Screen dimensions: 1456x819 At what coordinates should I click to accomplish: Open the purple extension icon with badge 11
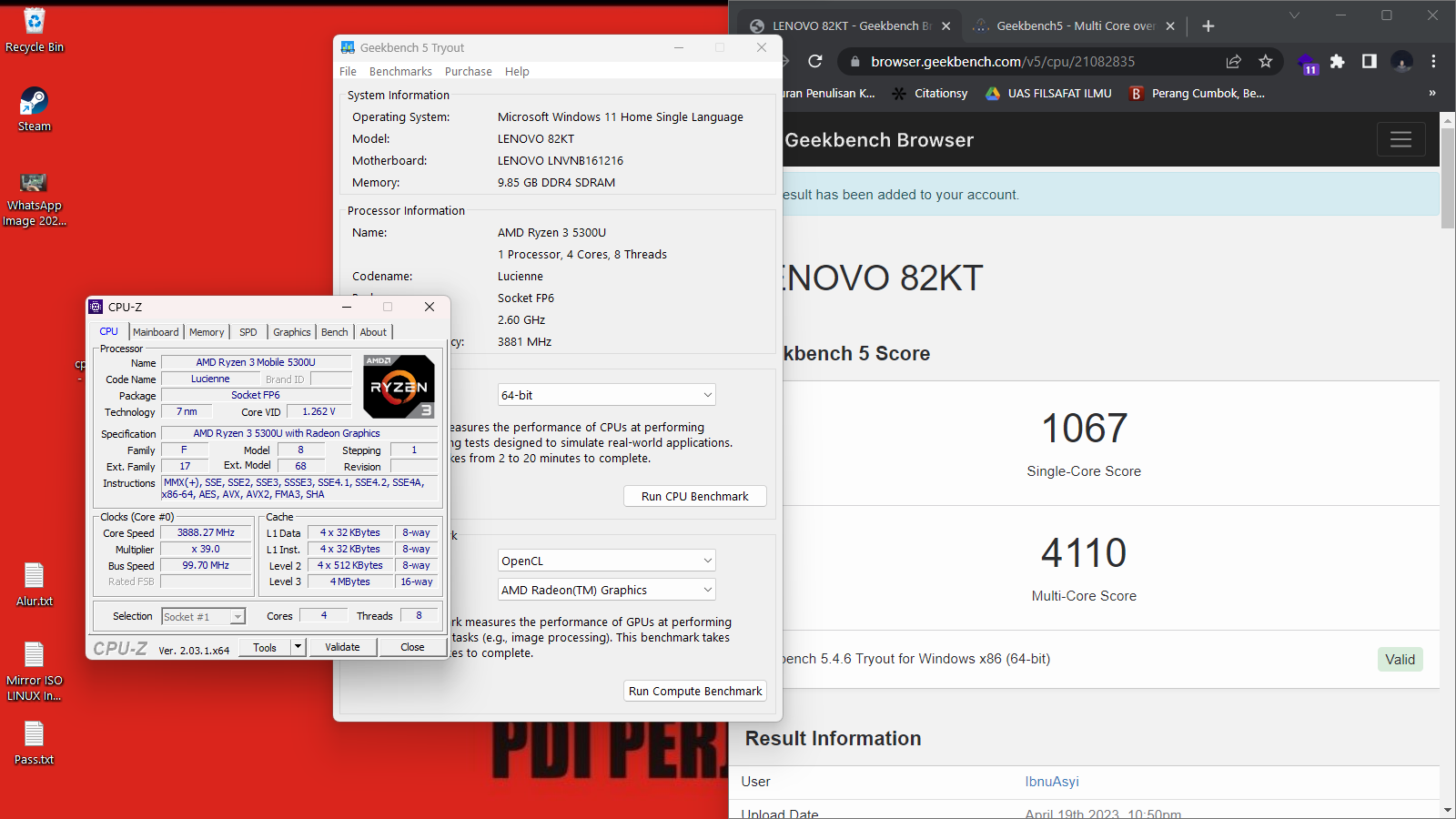tap(1307, 63)
